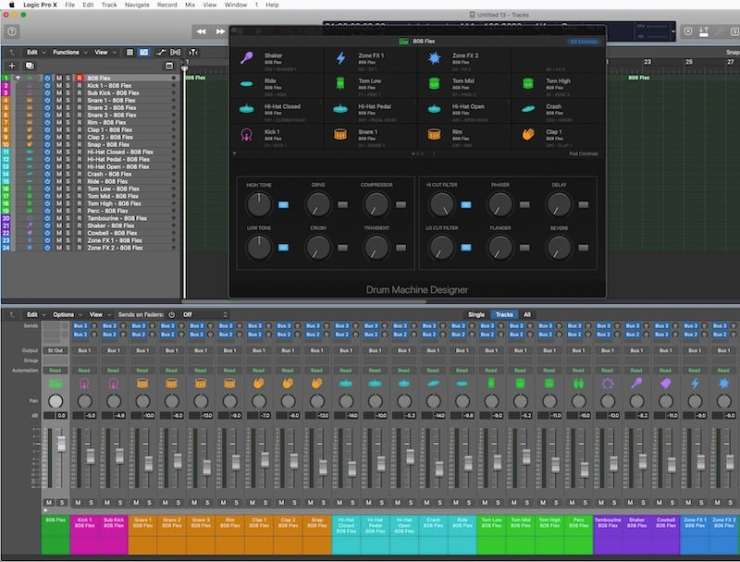Select the Clap 1 hand pad icon
Viewport: 740px width, 562px height.
(x=528, y=135)
